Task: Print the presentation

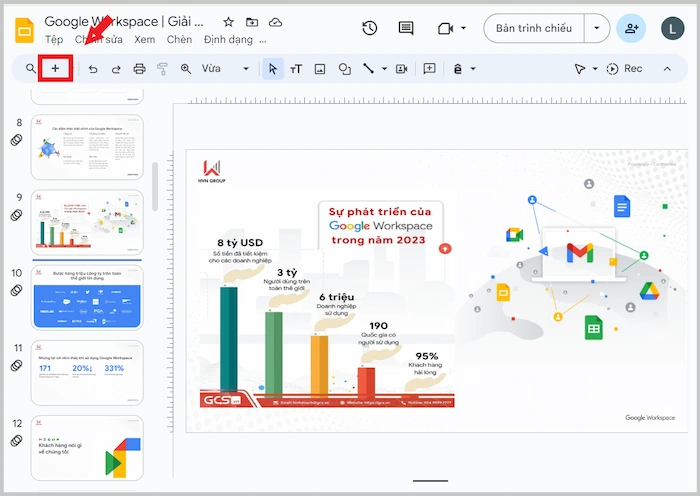Action: click(x=139, y=69)
